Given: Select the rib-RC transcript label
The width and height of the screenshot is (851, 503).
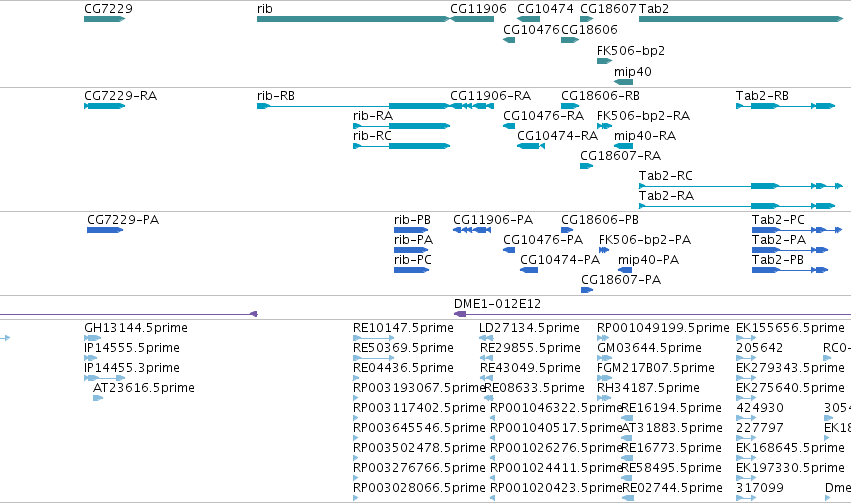Looking at the screenshot, I should point(372,136).
